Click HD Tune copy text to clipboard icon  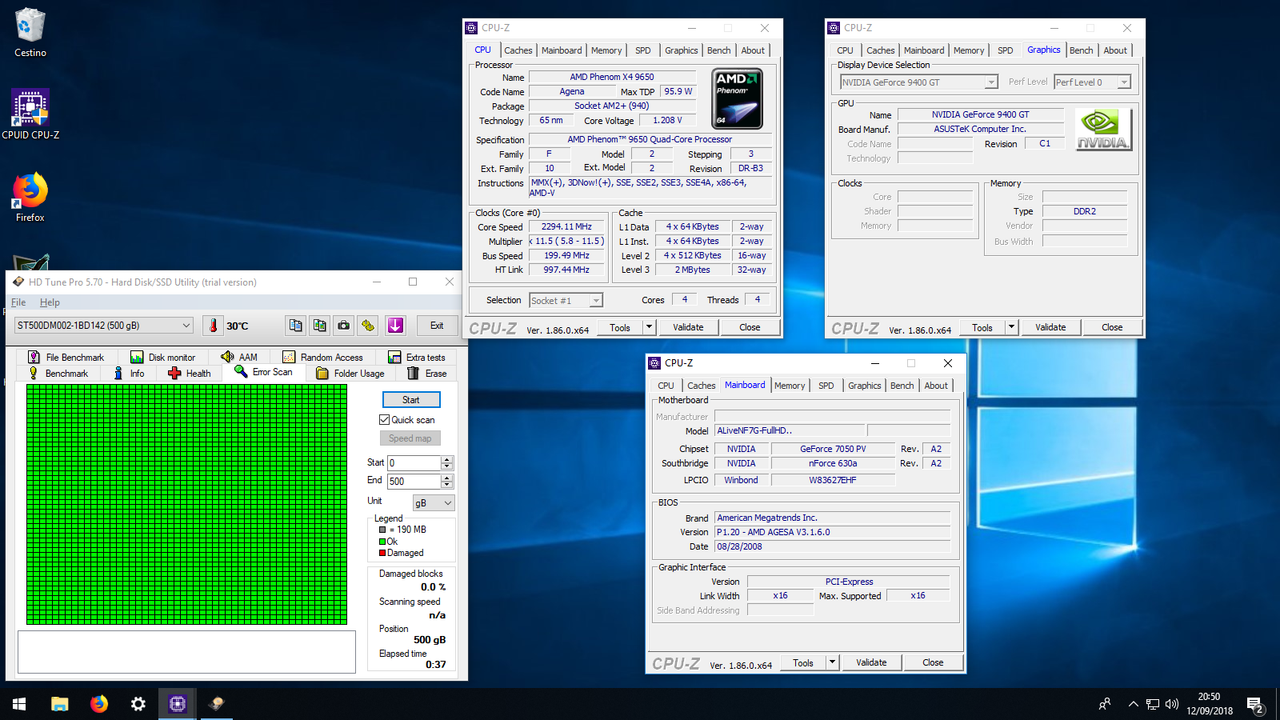[295, 325]
